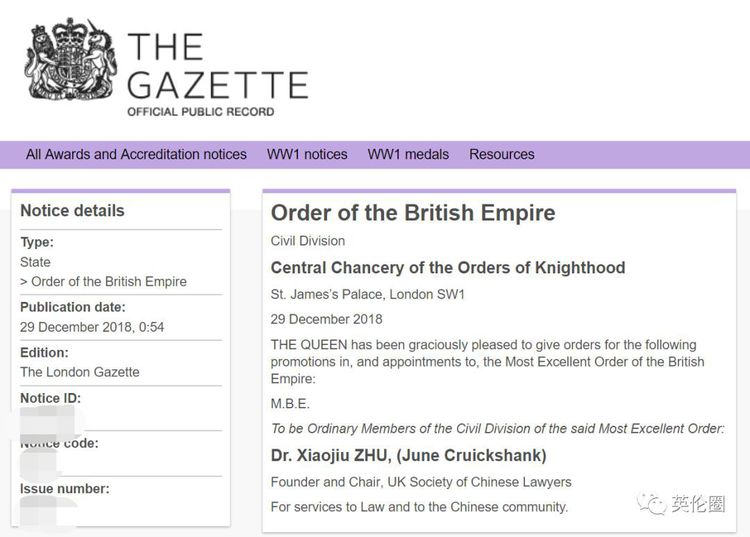Click The London Gazette edition text
Image resolution: width=750 pixels, height=537 pixels.
pos(80,372)
